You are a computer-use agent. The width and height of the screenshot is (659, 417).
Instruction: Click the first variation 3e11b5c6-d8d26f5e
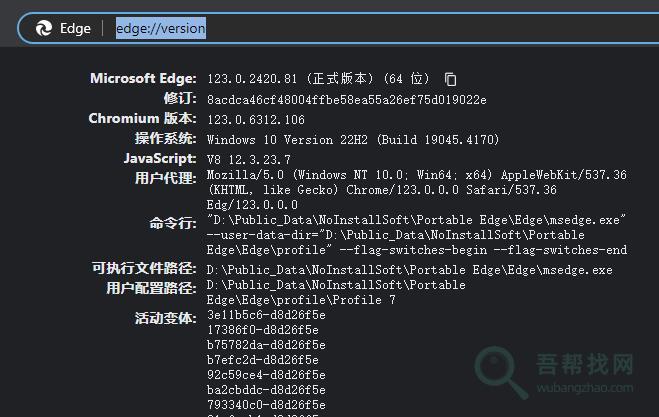point(262,315)
